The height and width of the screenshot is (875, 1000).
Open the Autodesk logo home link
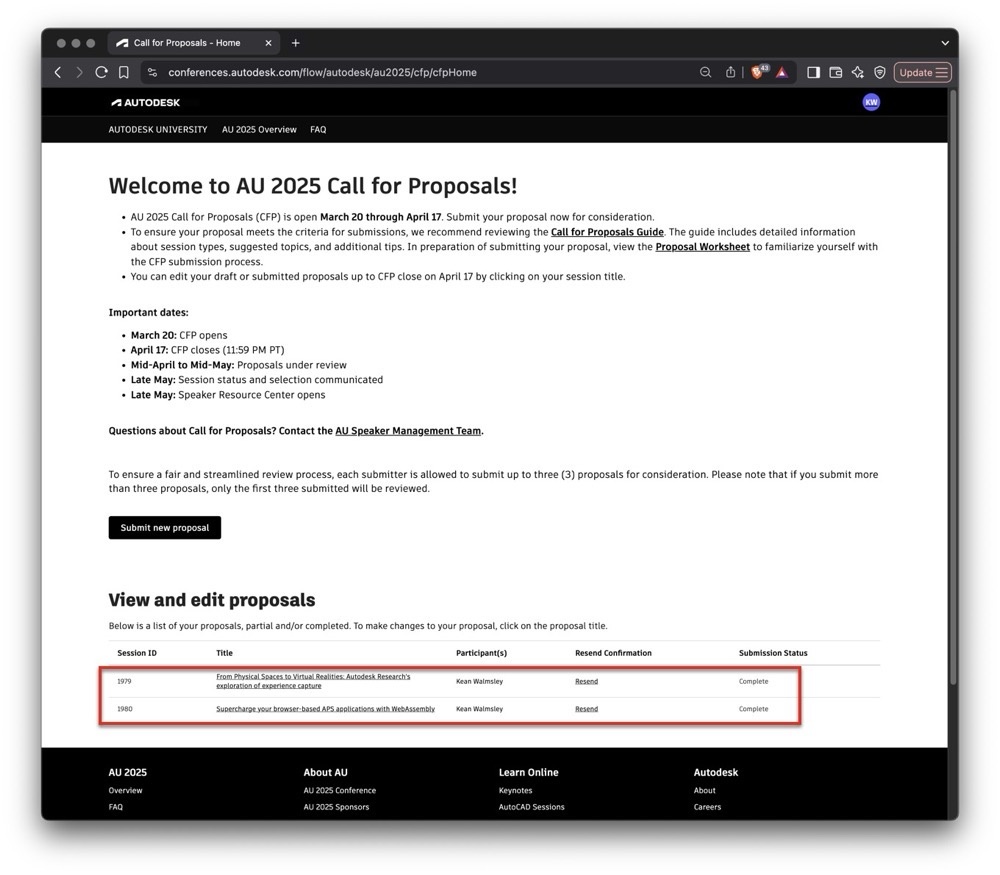click(x=146, y=102)
